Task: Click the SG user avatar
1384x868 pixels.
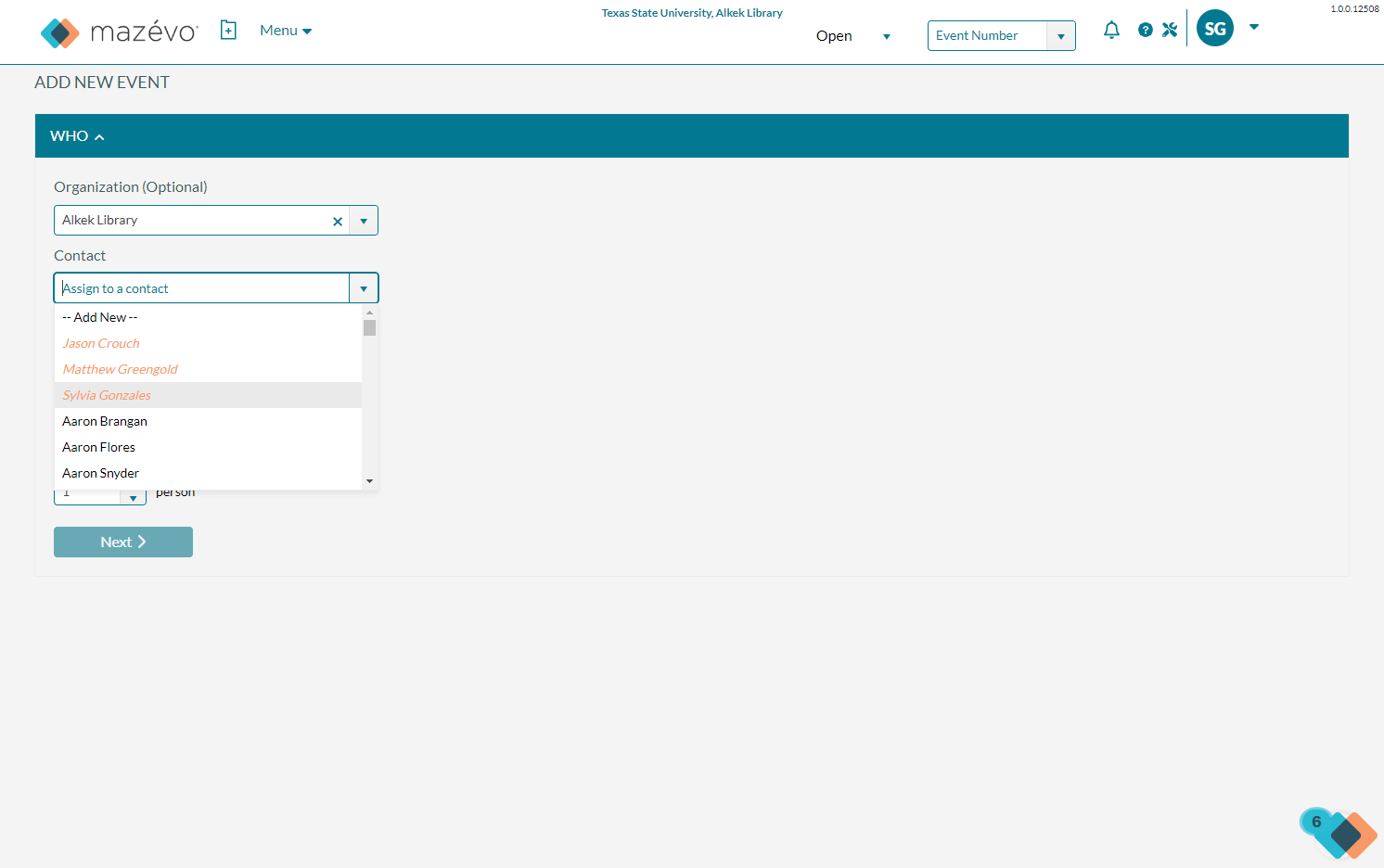Action: (1215, 28)
